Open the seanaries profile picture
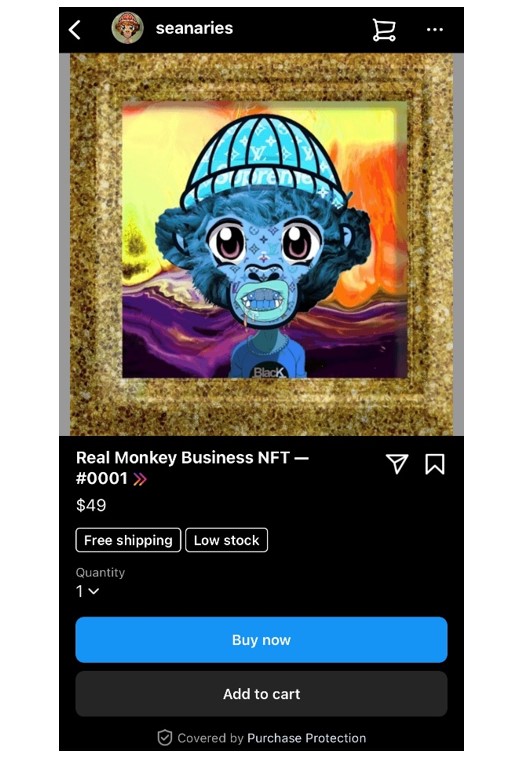Viewport: 514px width, 770px height. click(128, 28)
